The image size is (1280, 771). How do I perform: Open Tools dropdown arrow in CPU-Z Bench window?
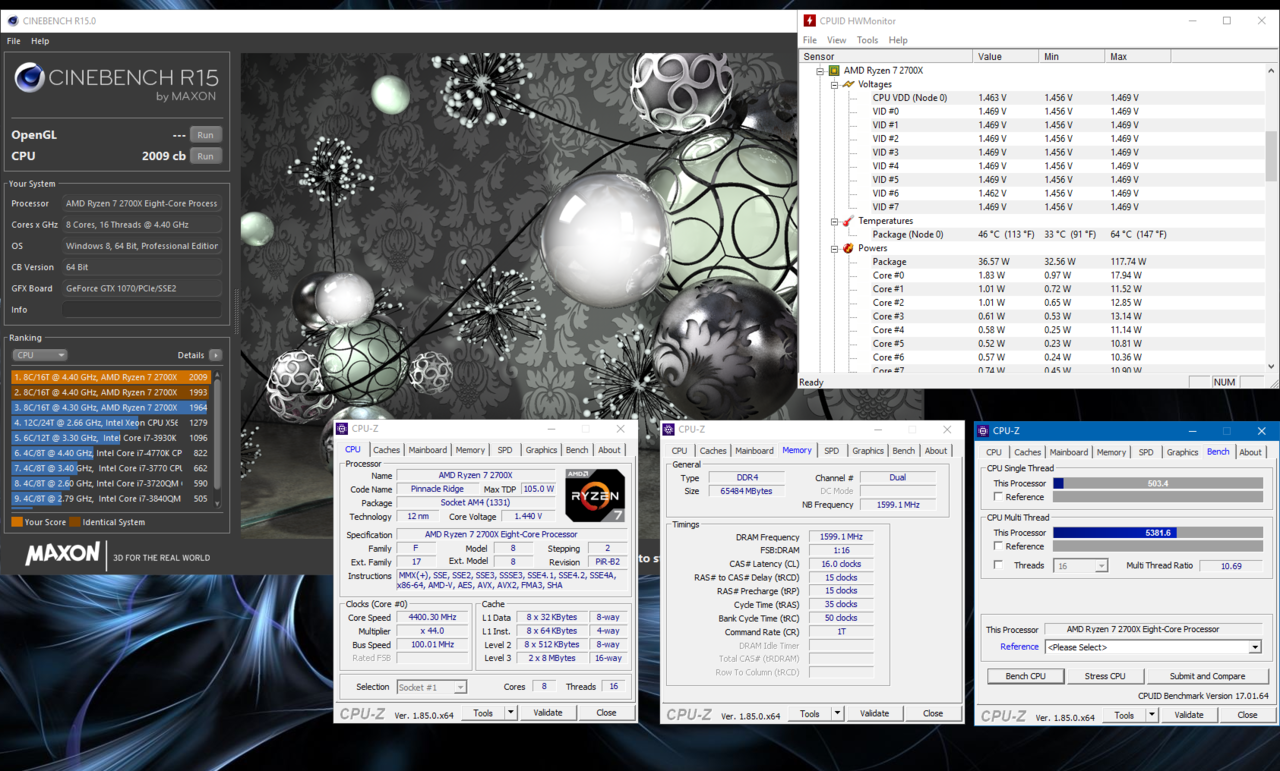[1152, 715]
